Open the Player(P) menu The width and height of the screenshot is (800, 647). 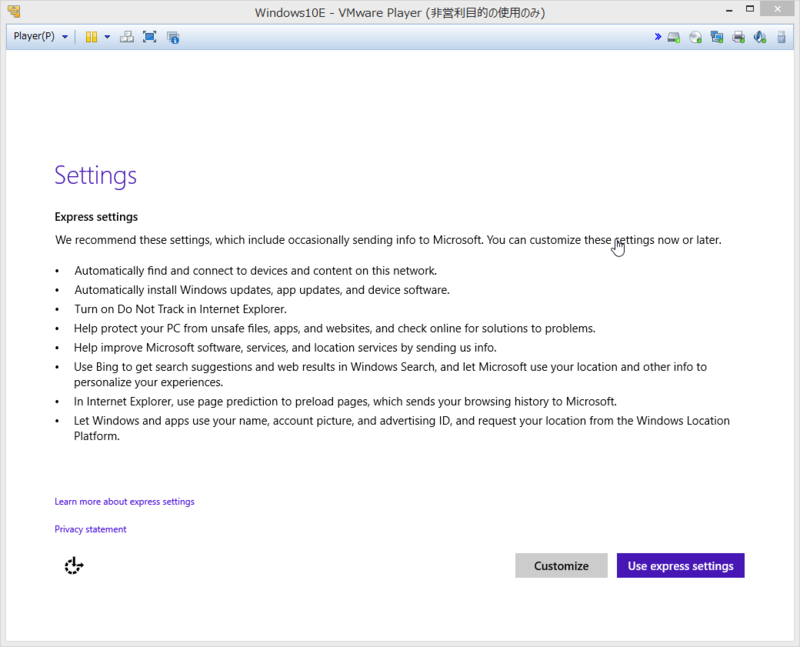pyautogui.click(x=40, y=36)
